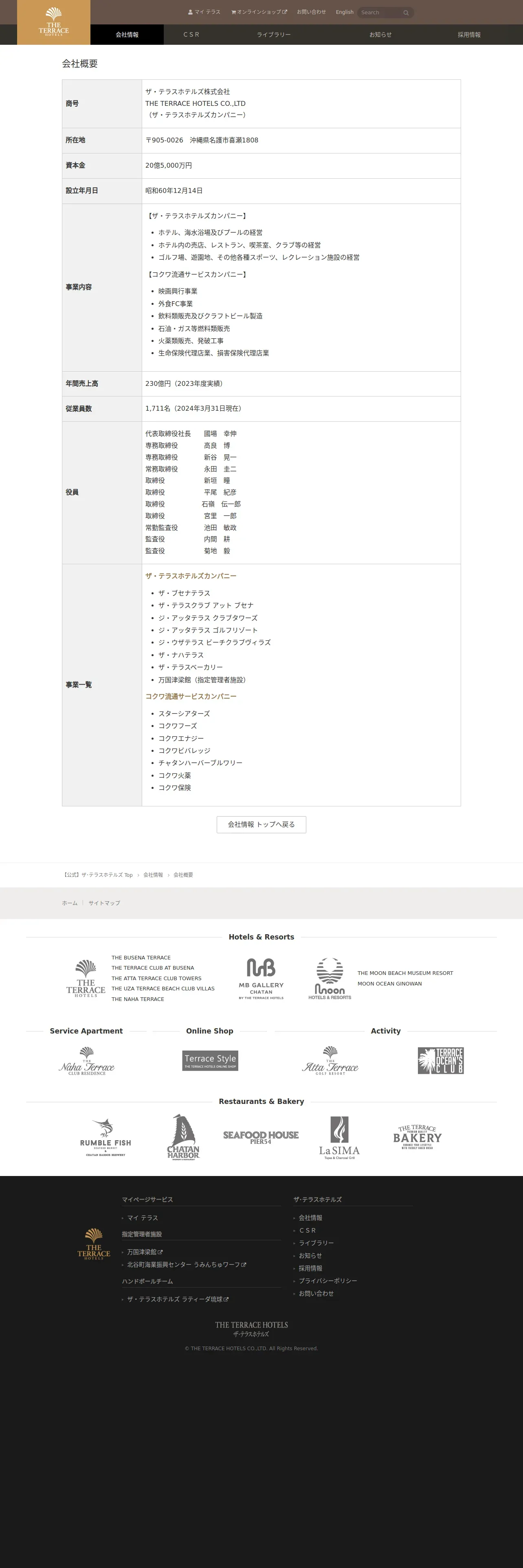The height and width of the screenshot is (1568, 523).
Task: Switch language to English
Action: pos(345,12)
